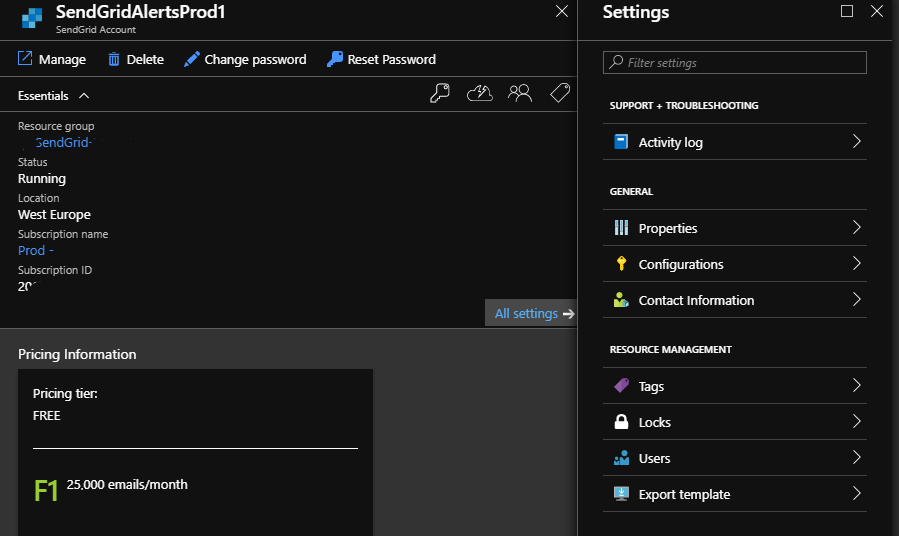Viewport: 899px width, 536px height.
Task: Click the West Europe location value
Action: (54, 214)
